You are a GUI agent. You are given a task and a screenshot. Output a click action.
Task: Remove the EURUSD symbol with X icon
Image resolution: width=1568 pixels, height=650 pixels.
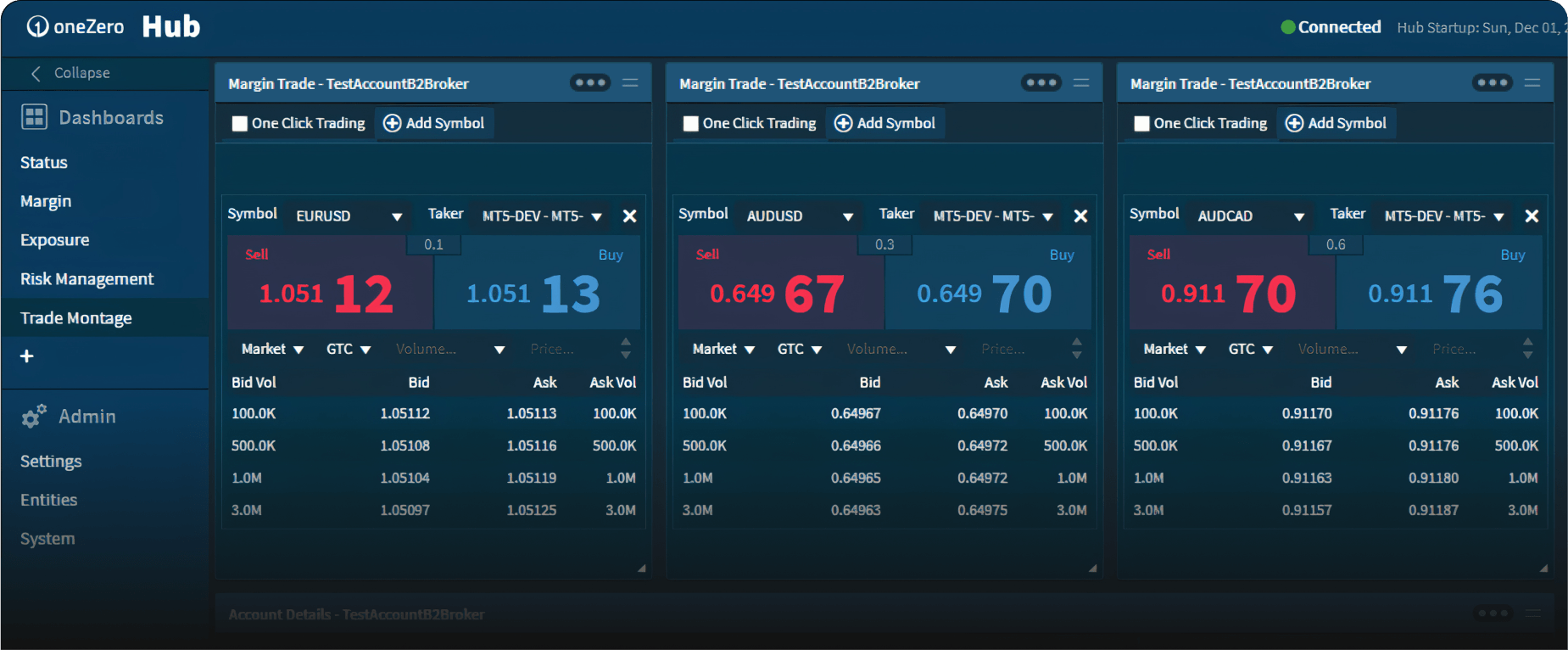[x=629, y=216]
